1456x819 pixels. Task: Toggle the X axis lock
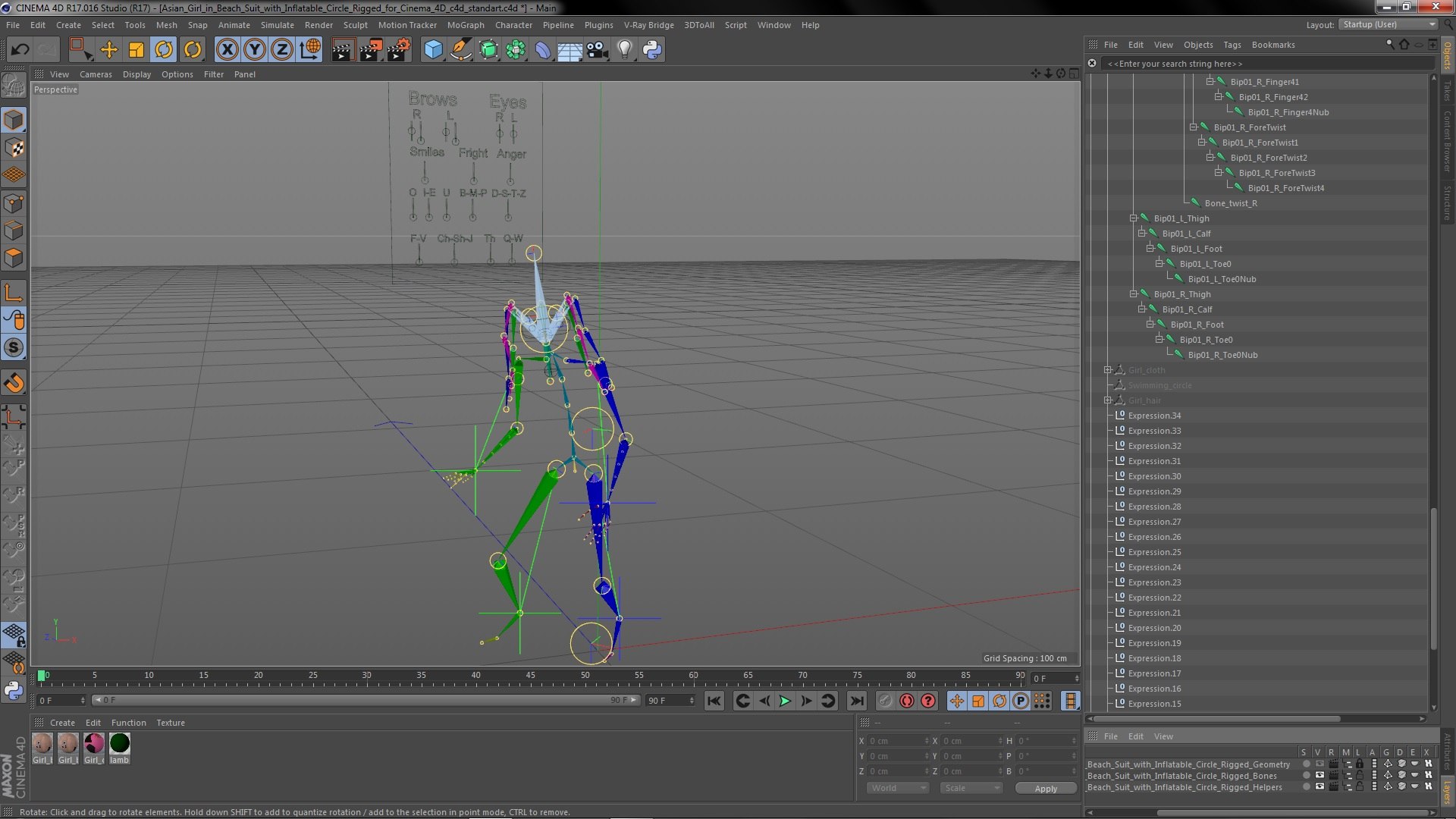pyautogui.click(x=227, y=50)
